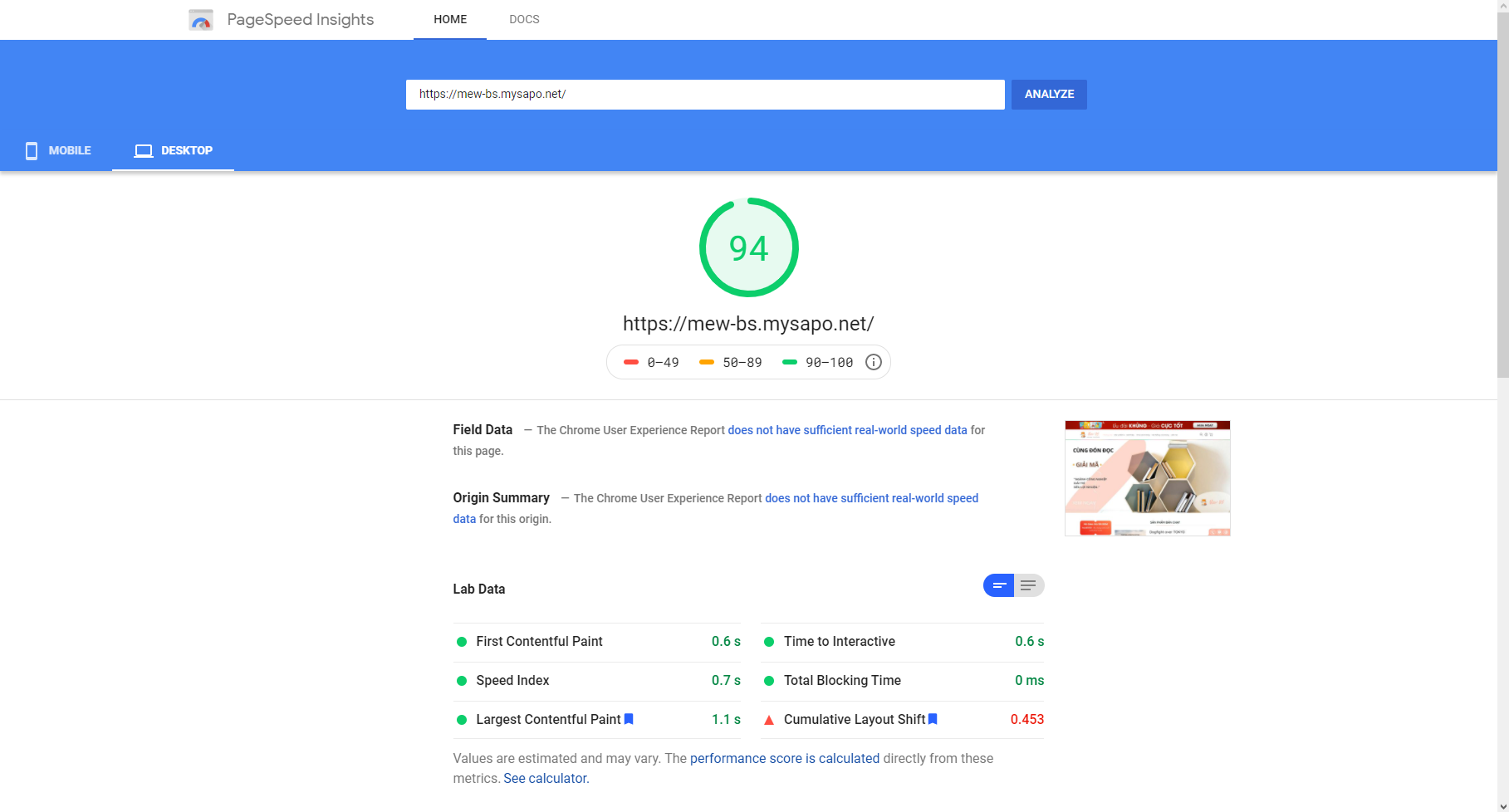Click the Field Data heading
Viewport: 1509px width, 812px height.
[483, 430]
